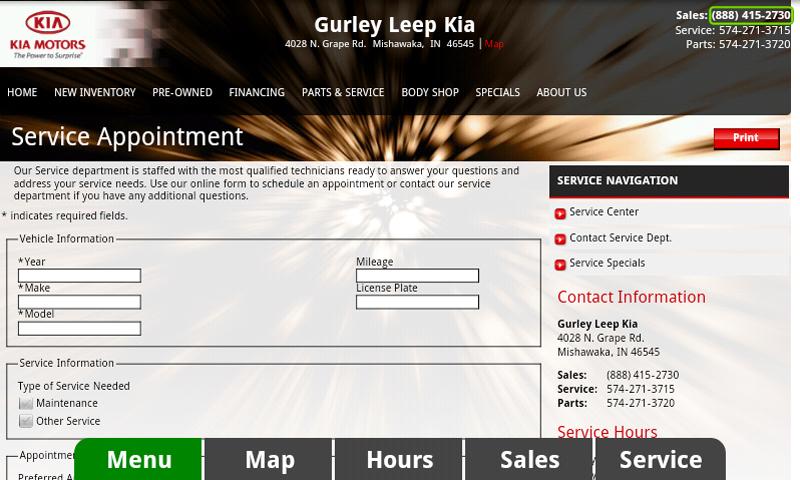Tap the Service tab in the bottom bar
Viewport: 800px width, 480px height.
click(x=660, y=459)
